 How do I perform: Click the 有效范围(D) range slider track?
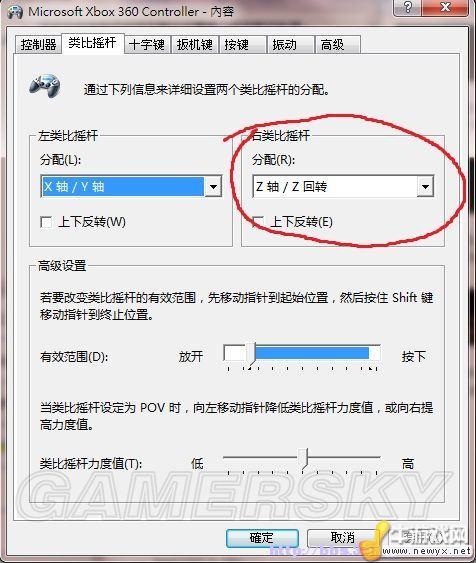pos(302,353)
